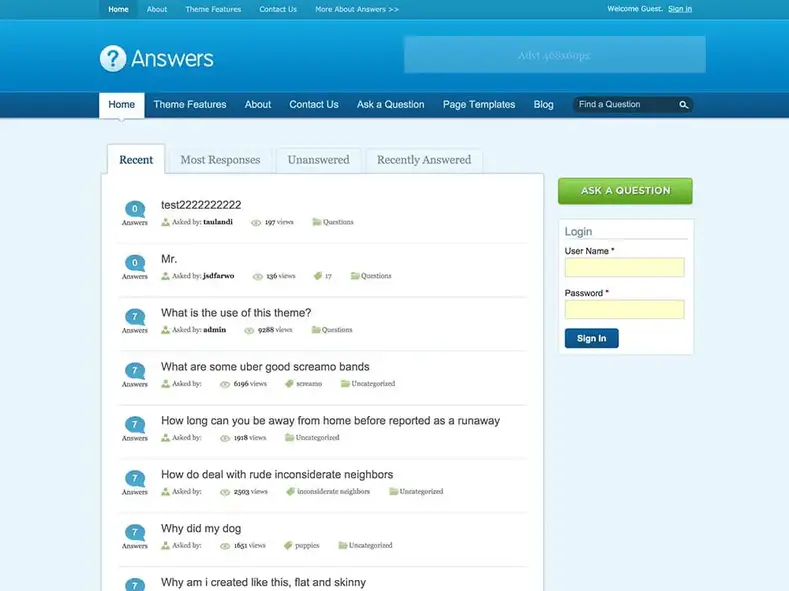Click tag icon beside screamo
The height and width of the screenshot is (591, 789).
click(289, 383)
